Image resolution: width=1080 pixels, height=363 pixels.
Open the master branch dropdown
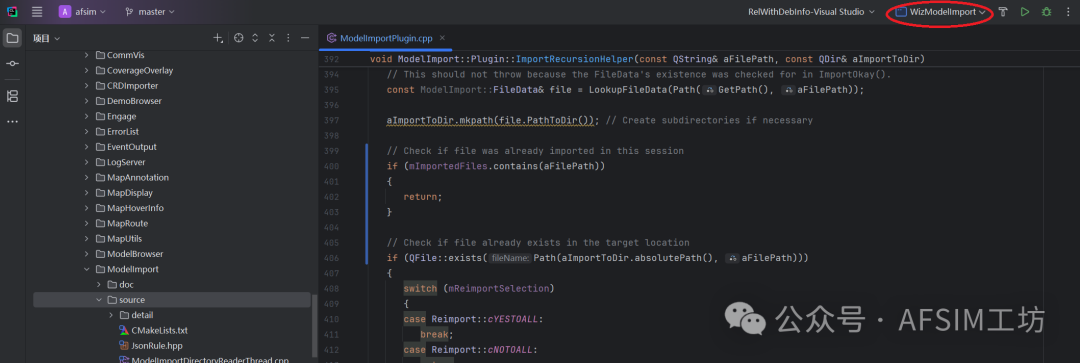[150, 12]
